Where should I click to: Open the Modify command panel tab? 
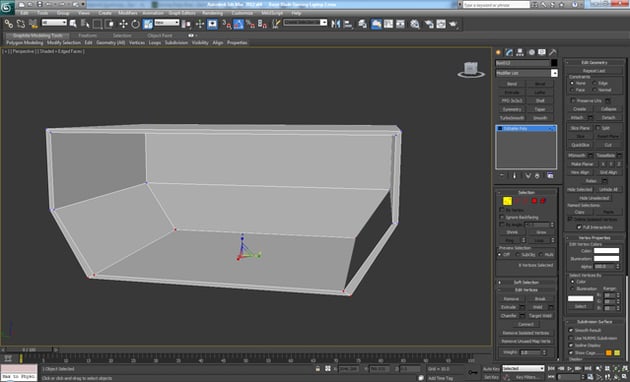[x=509, y=52]
